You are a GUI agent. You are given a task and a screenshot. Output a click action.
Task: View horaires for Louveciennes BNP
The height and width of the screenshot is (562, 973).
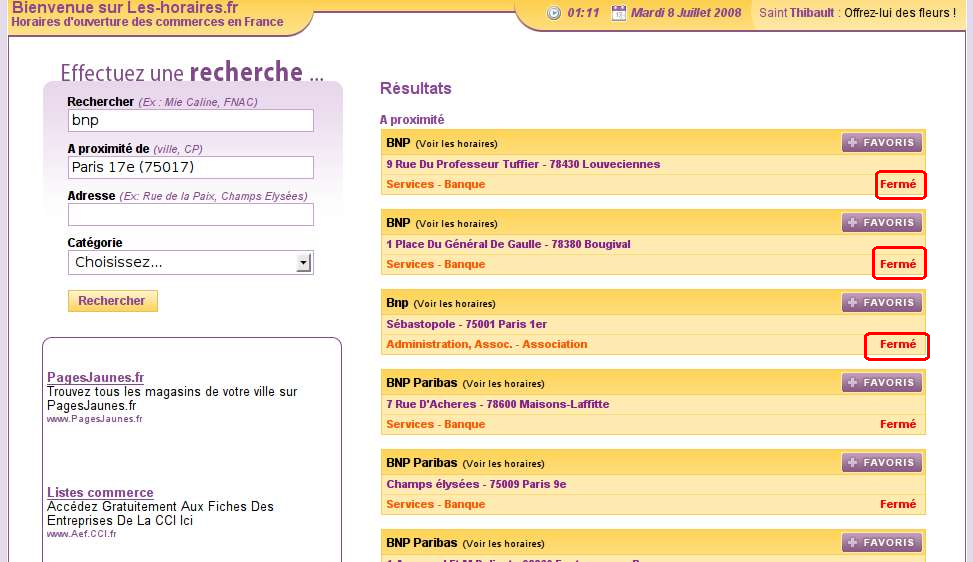(456, 144)
